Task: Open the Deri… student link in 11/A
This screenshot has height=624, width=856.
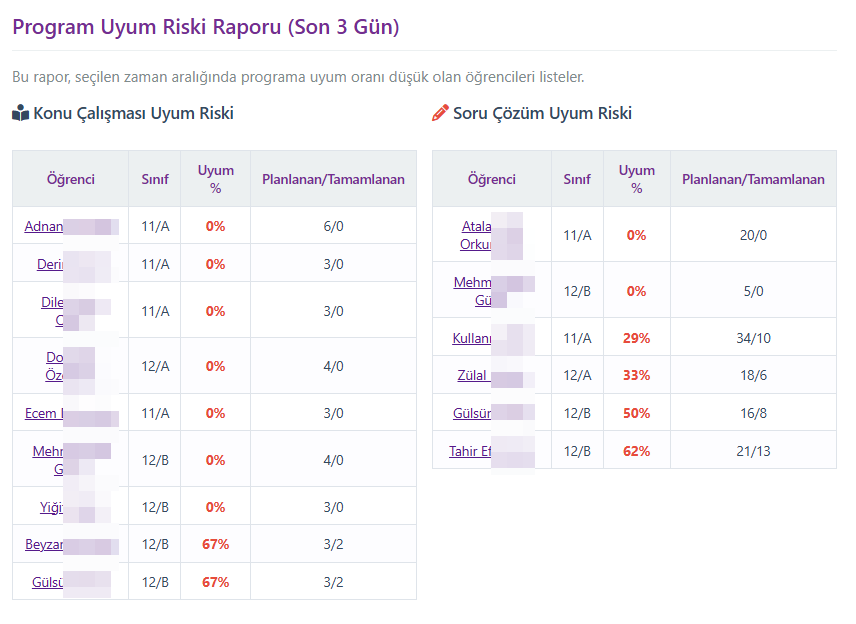Action: click(x=50, y=264)
